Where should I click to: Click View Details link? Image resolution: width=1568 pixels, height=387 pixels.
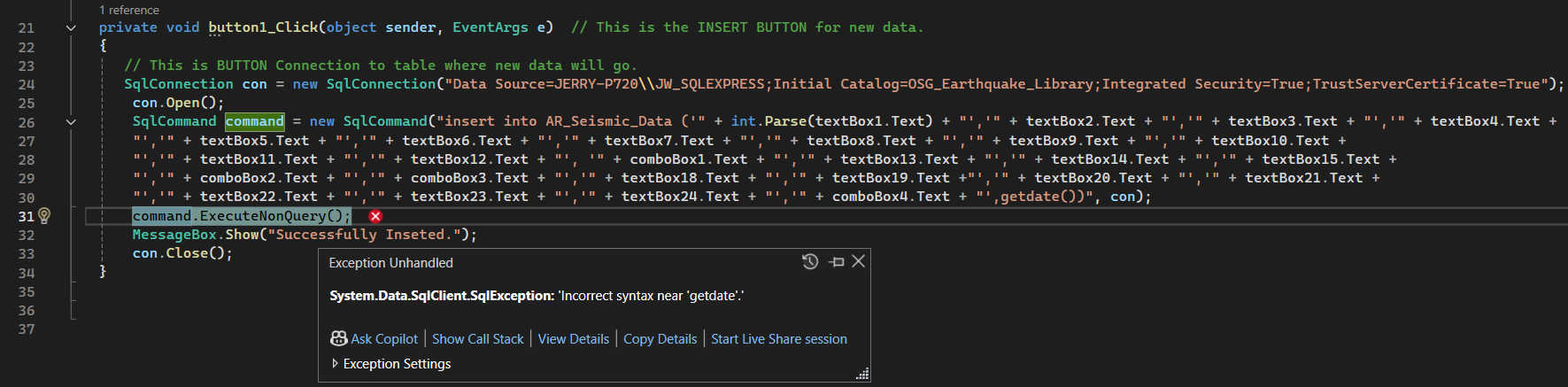click(x=574, y=338)
